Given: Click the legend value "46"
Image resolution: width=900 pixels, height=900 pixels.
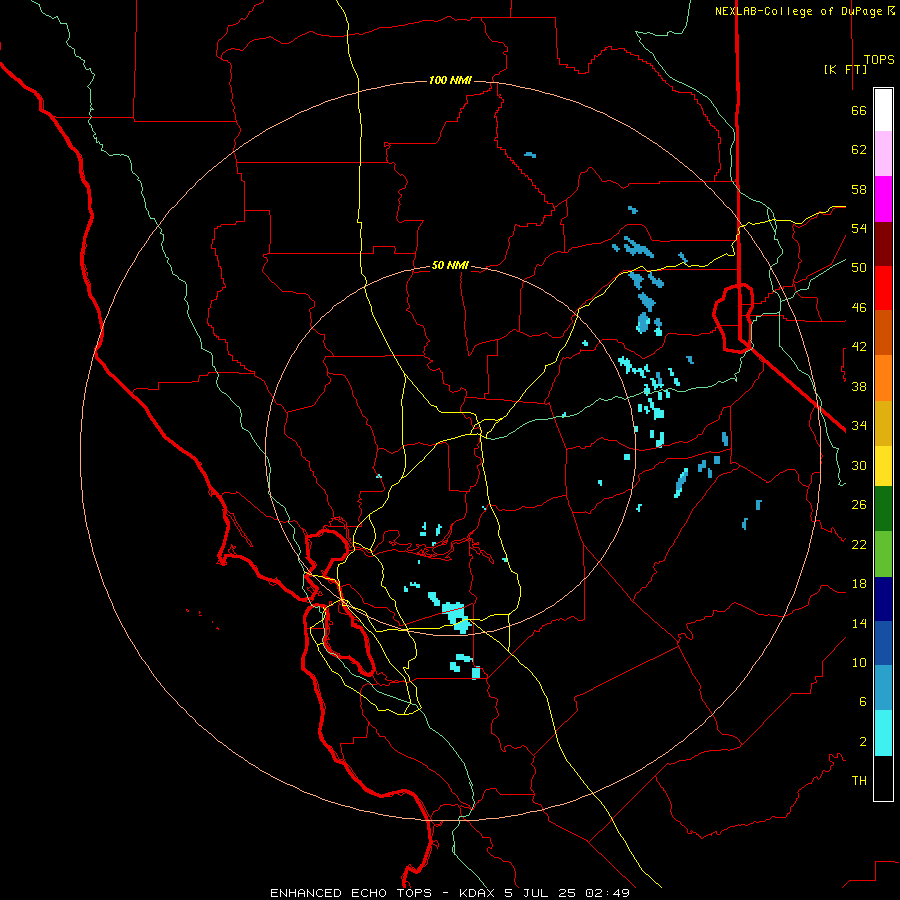Looking at the screenshot, I should [x=859, y=308].
